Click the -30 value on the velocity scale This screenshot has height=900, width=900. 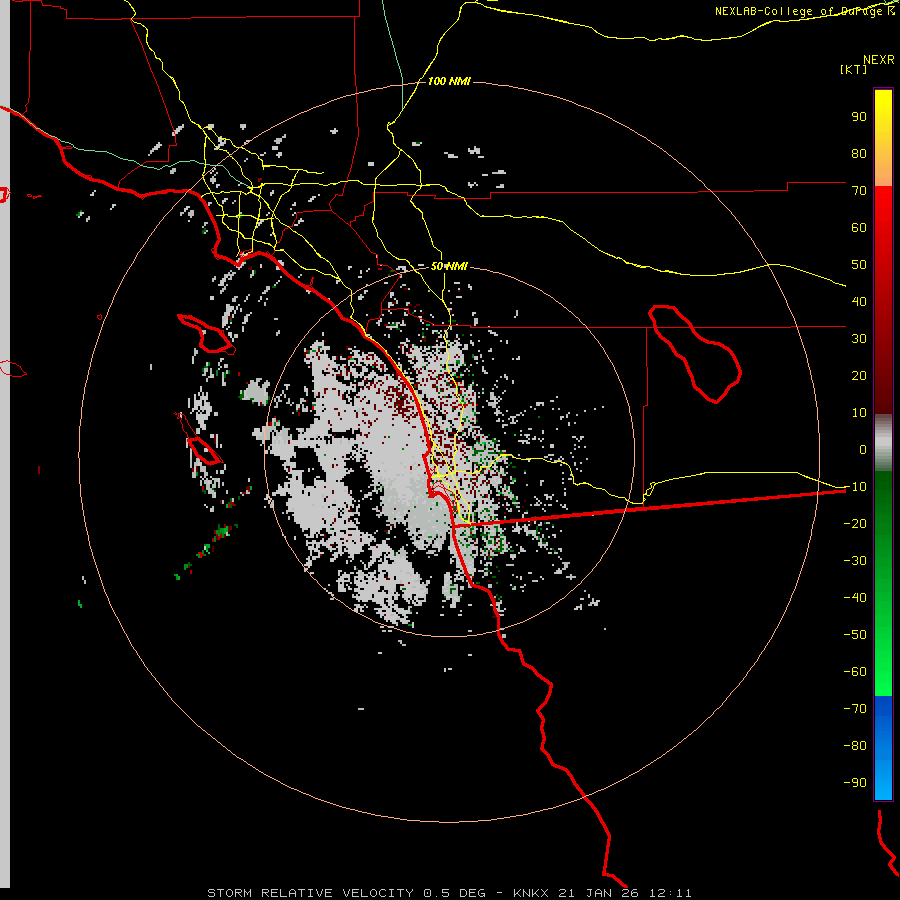point(855,561)
